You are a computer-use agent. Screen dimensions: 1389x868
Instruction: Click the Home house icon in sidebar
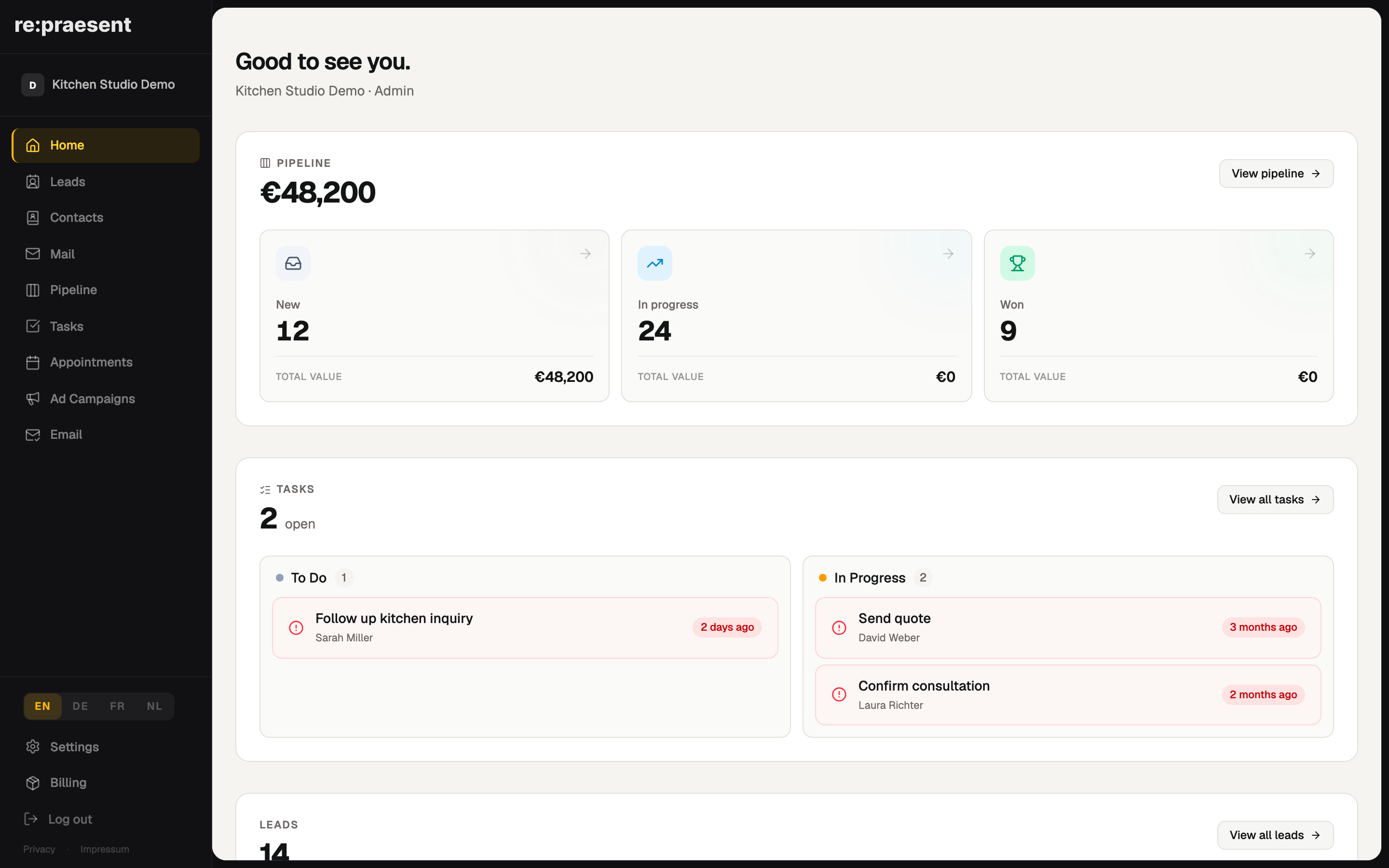pyautogui.click(x=33, y=145)
